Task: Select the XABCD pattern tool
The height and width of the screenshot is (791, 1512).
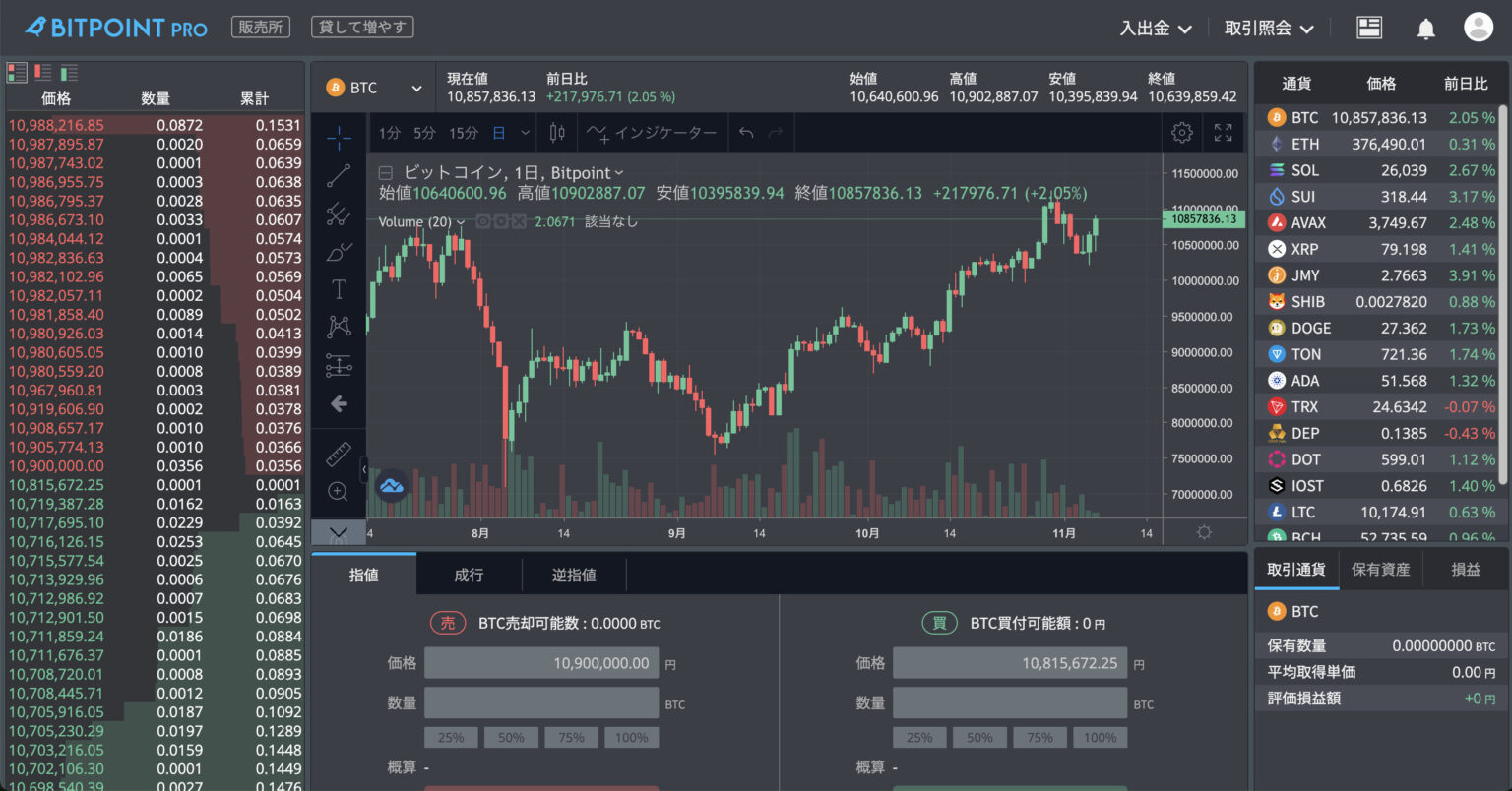Action: tap(339, 326)
